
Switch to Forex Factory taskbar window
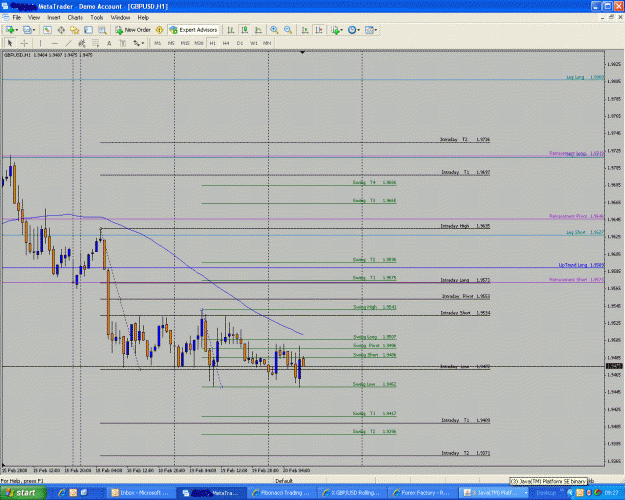pos(421,493)
